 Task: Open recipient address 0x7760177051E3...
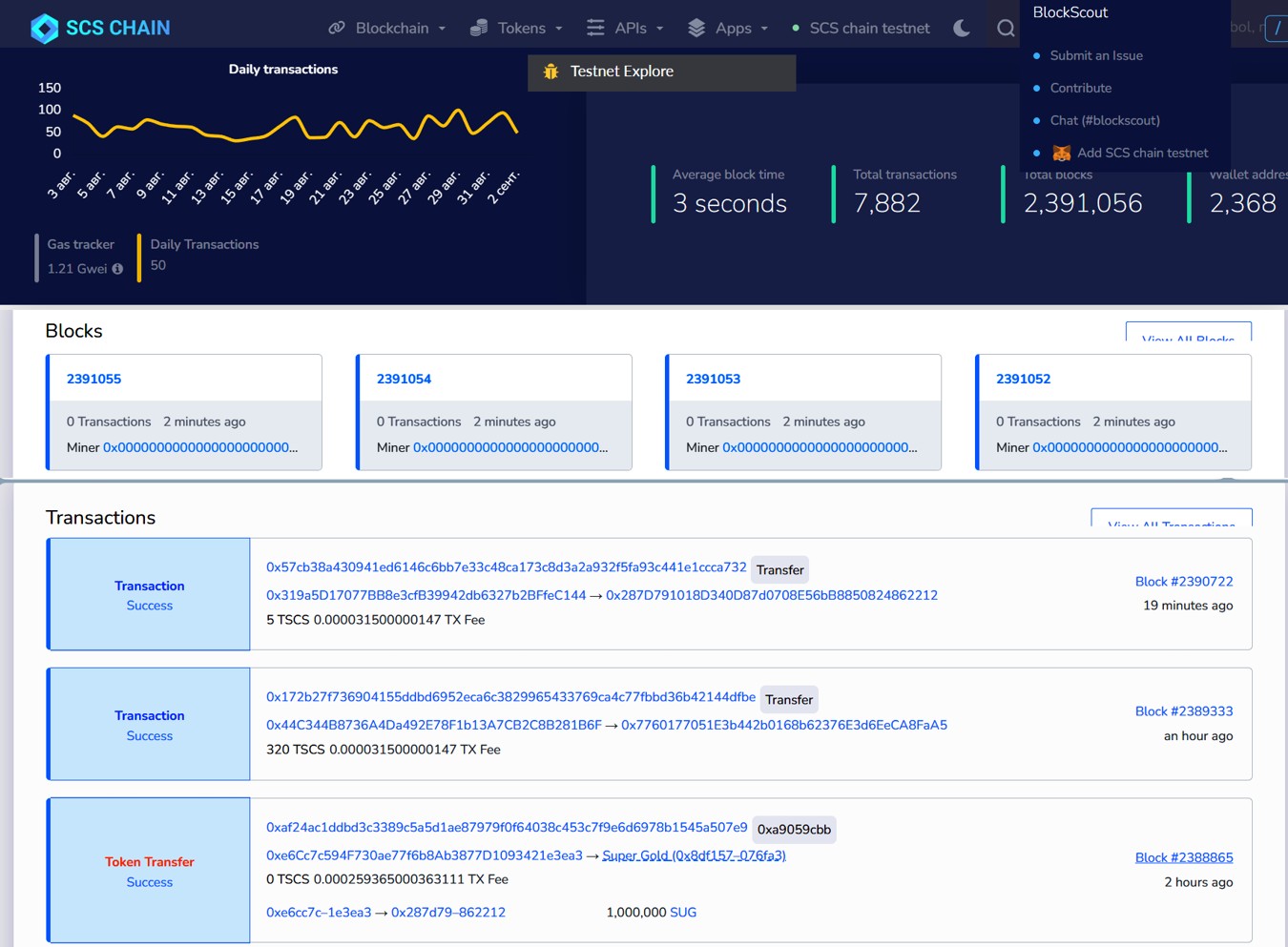pos(784,725)
